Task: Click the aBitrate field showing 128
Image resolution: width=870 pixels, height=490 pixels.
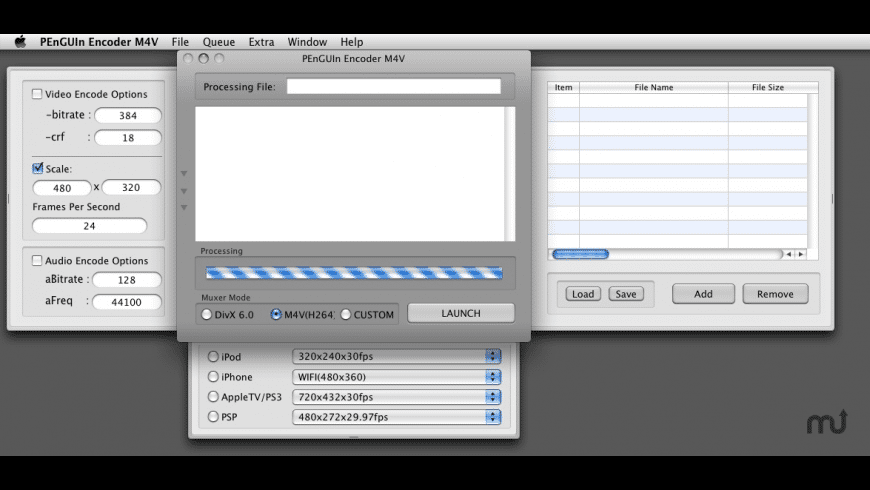Action: tap(127, 280)
